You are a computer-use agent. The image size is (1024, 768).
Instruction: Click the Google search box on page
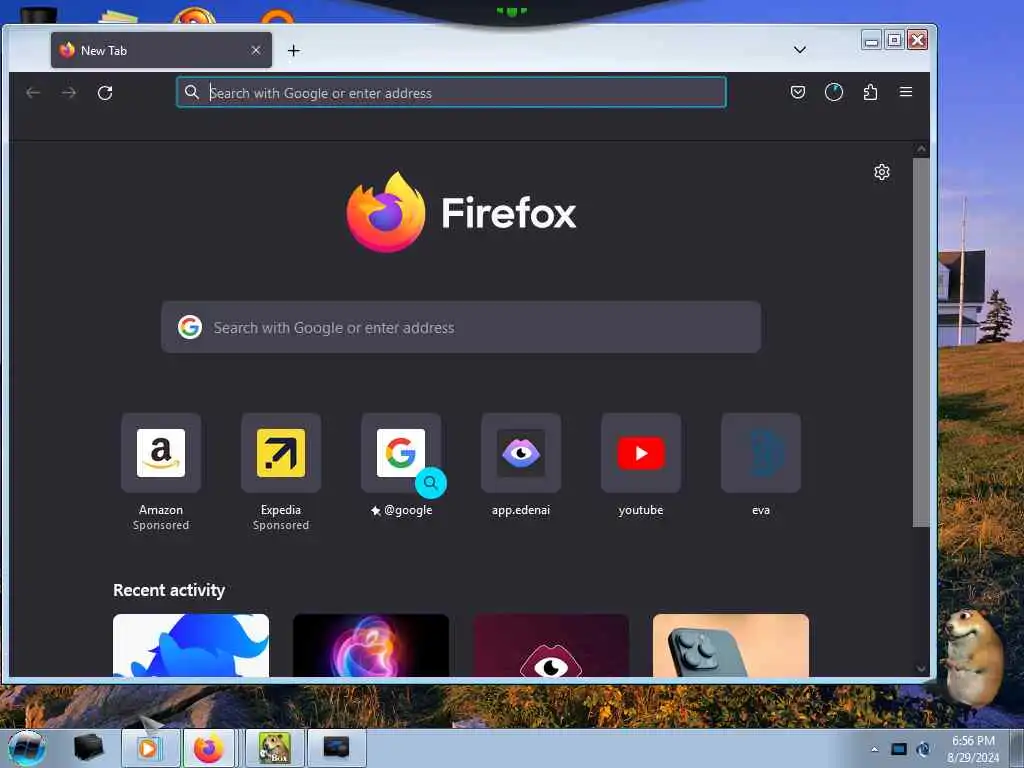tap(461, 327)
